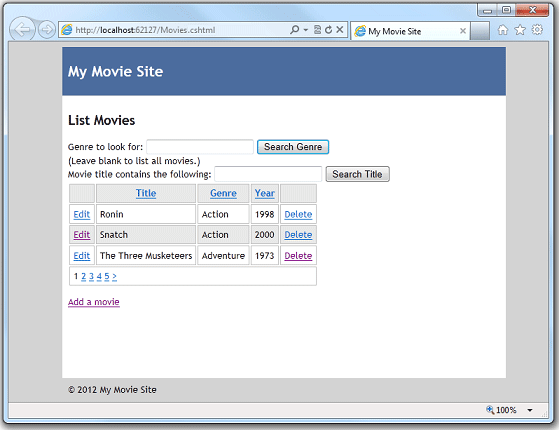Click the 100% zoom level indicator

pos(501,410)
